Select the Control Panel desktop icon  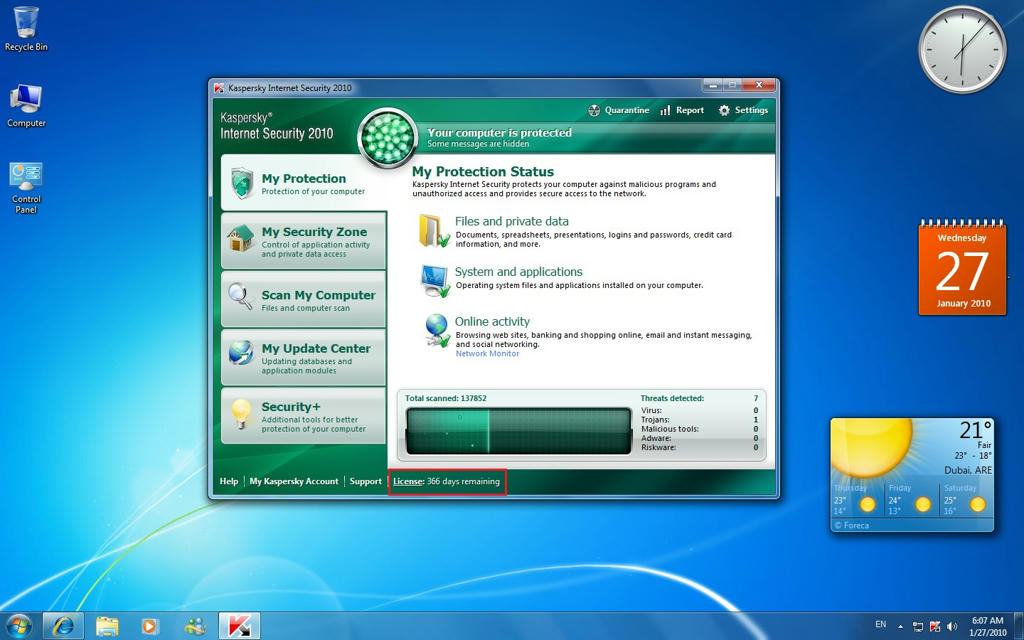pyautogui.click(x=26, y=187)
